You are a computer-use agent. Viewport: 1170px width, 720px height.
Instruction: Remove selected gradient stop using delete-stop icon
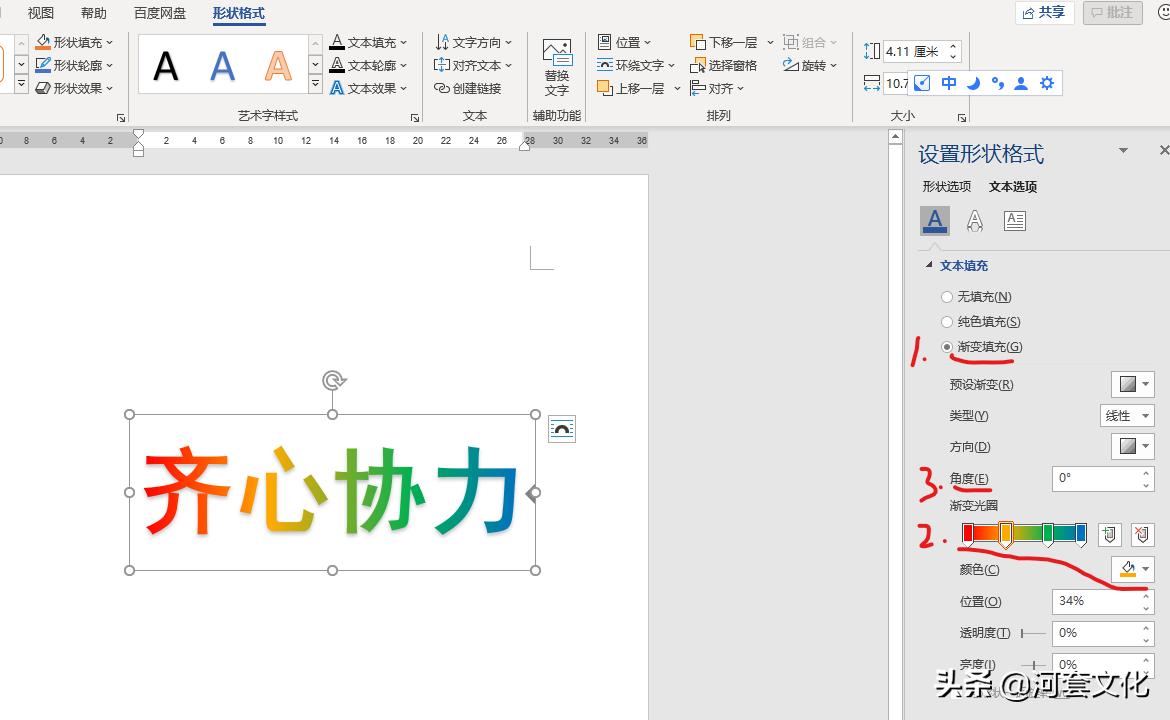pyautogui.click(x=1141, y=534)
